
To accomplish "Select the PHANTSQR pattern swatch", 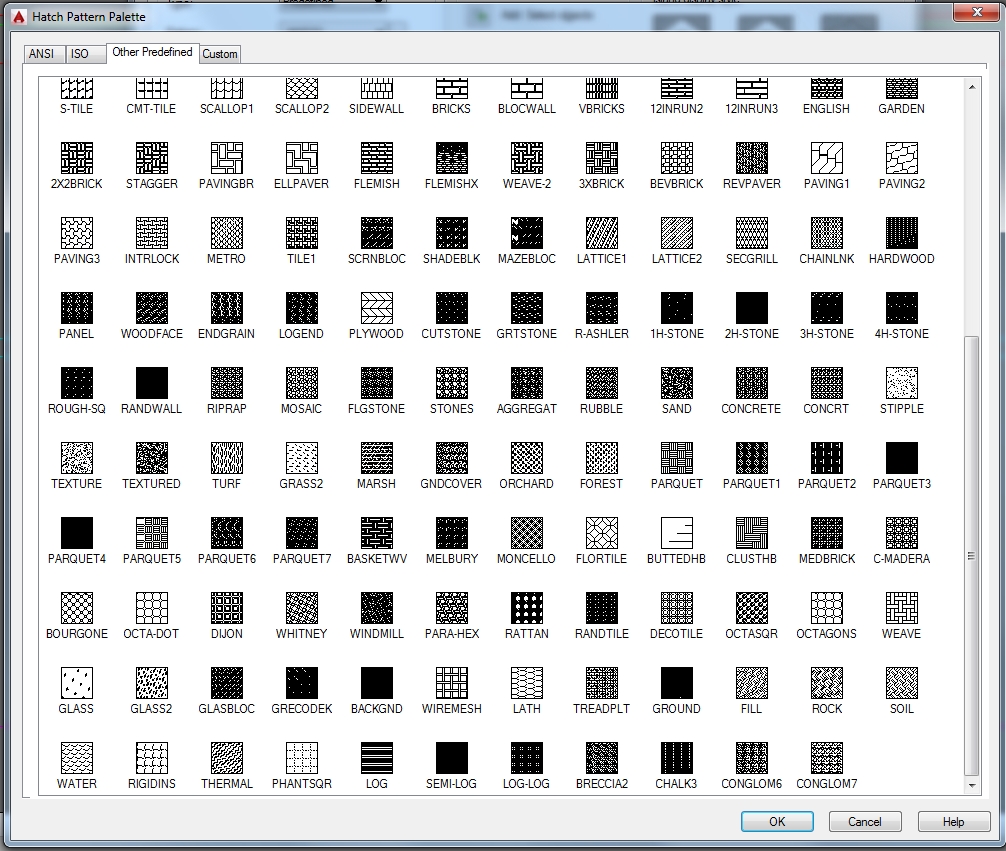I will tap(302, 759).
